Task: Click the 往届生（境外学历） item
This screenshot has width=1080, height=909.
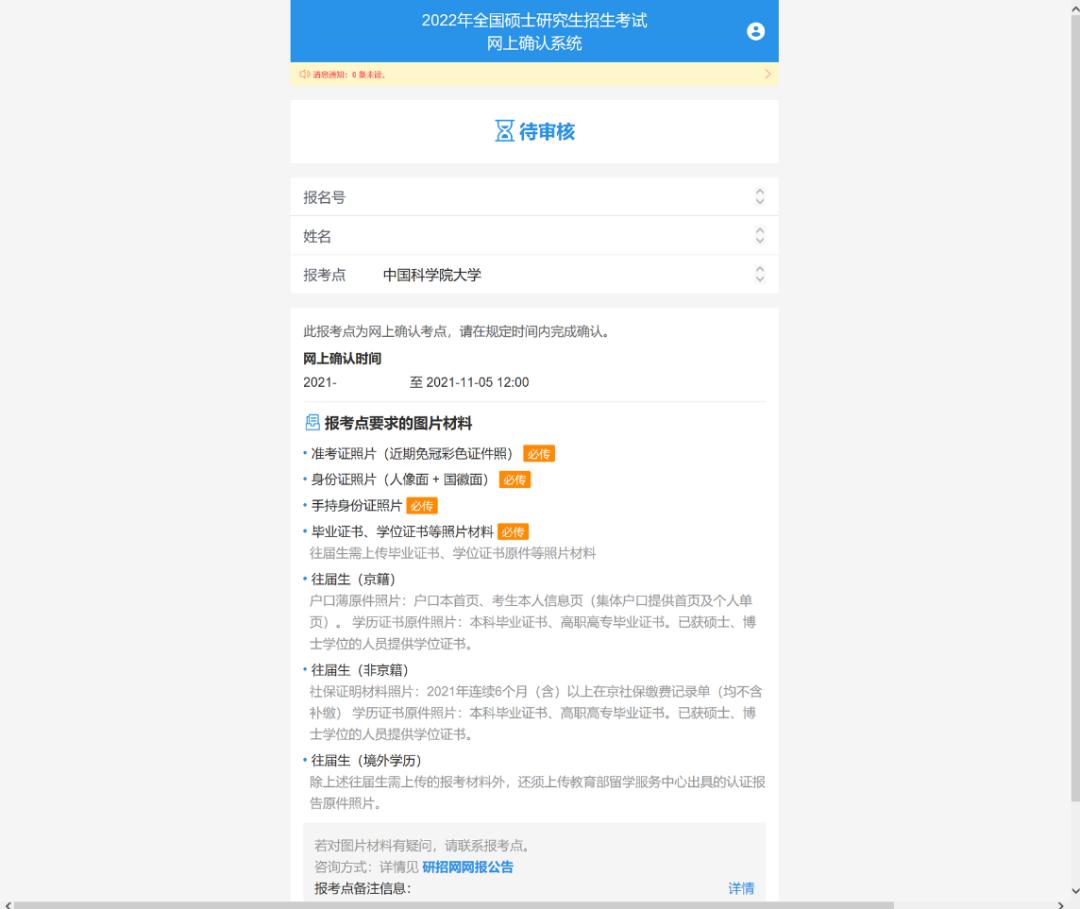Action: [366, 760]
